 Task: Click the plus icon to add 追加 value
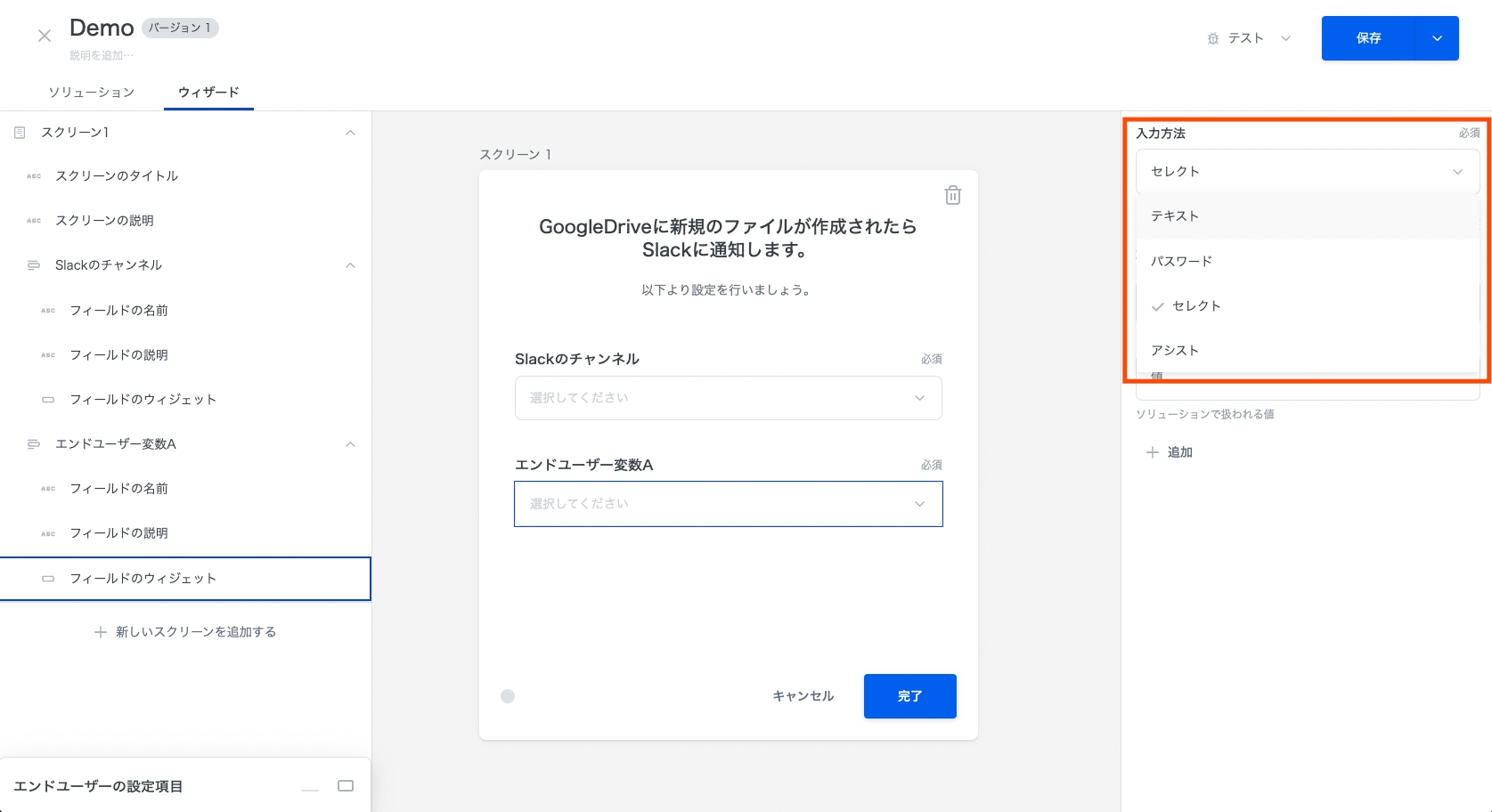click(x=1152, y=452)
